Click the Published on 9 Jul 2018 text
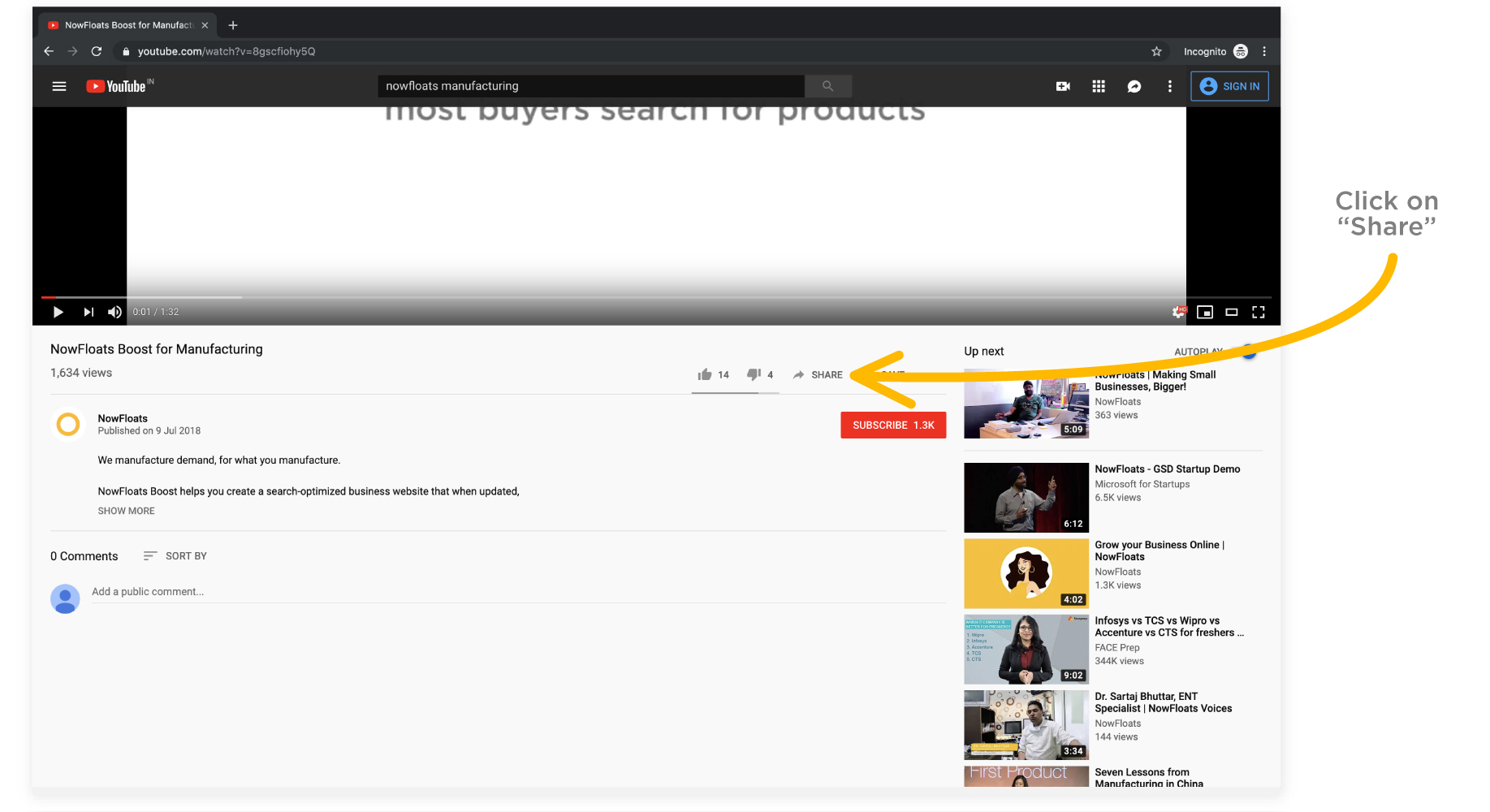Image resolution: width=1490 pixels, height=812 pixels. point(149,431)
